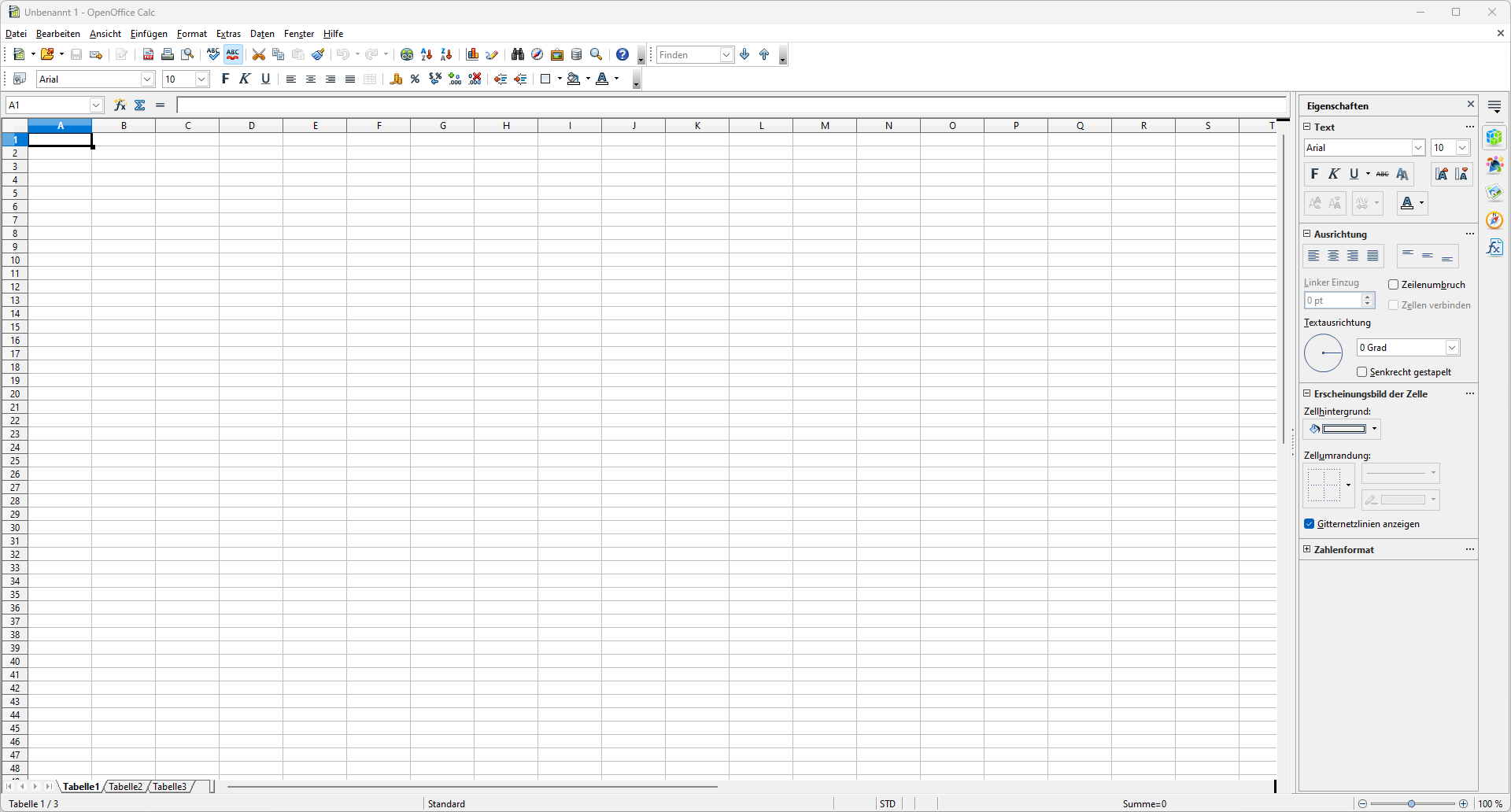Toggle the drawing functions icon

click(x=492, y=54)
